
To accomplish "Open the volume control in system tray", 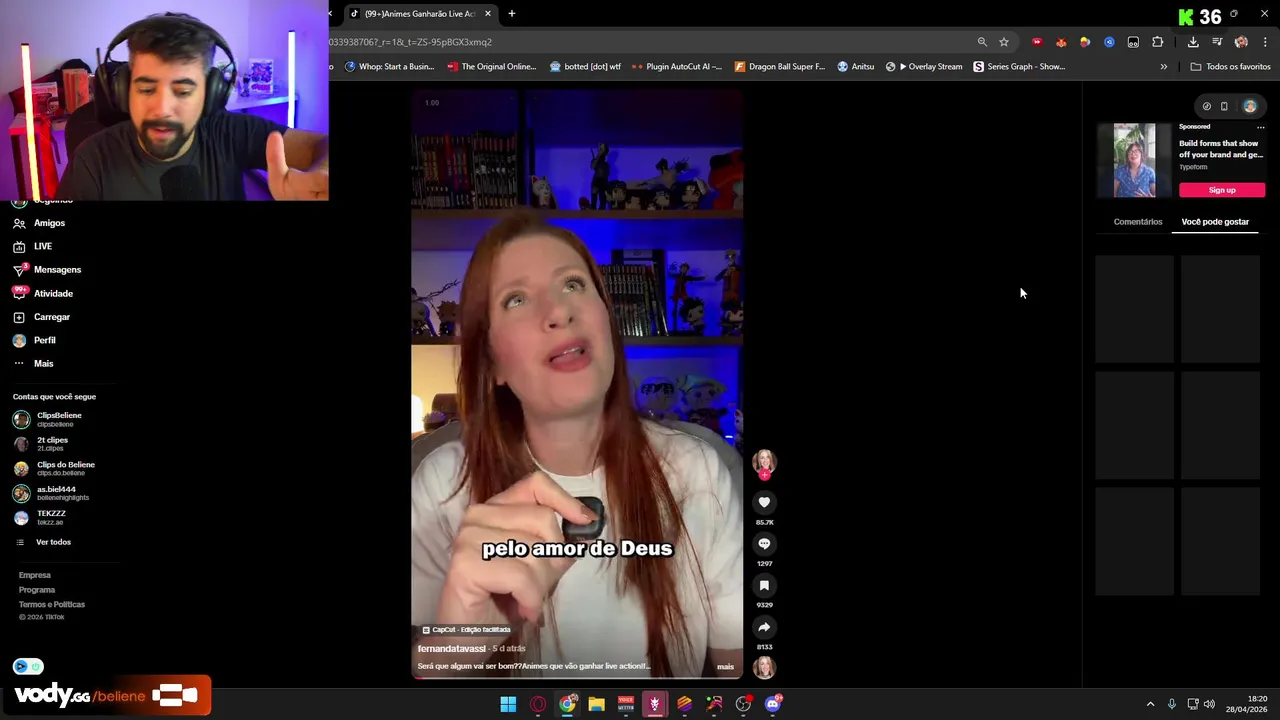I will (1209, 704).
